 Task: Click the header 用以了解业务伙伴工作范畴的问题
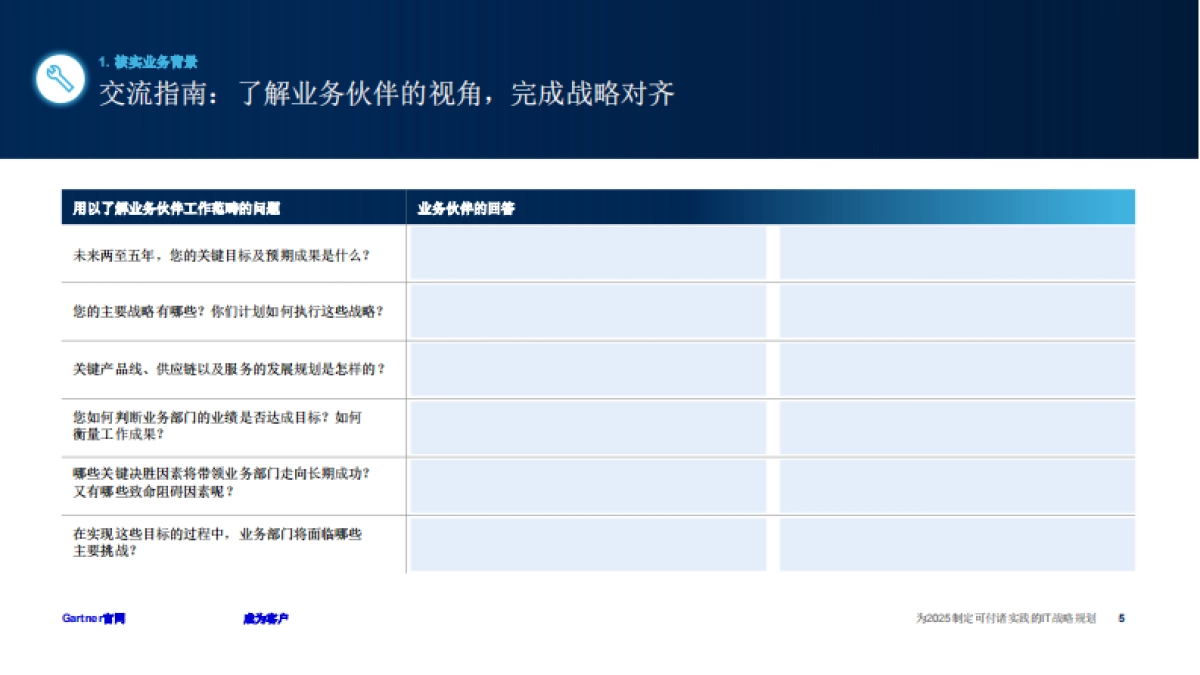point(178,208)
